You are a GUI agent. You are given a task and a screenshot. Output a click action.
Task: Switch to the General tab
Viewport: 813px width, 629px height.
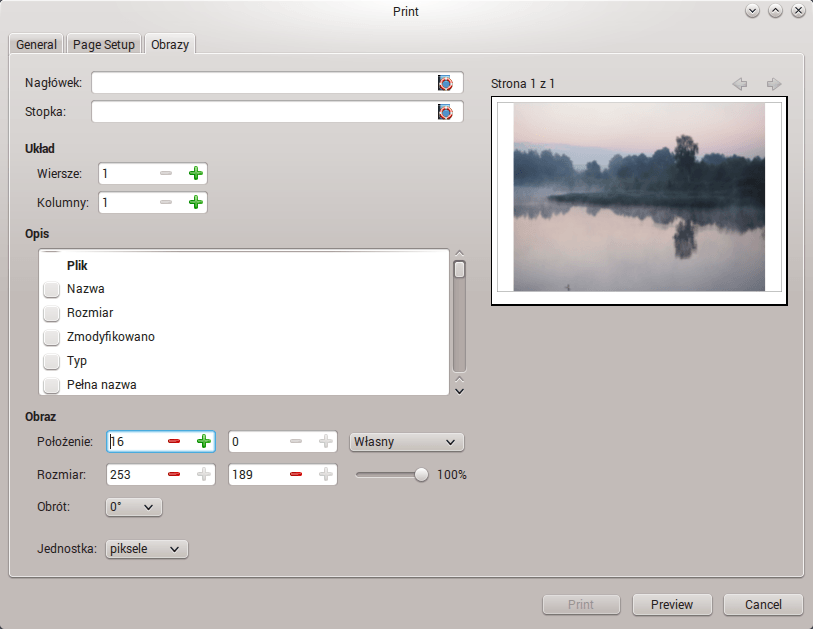(36, 44)
